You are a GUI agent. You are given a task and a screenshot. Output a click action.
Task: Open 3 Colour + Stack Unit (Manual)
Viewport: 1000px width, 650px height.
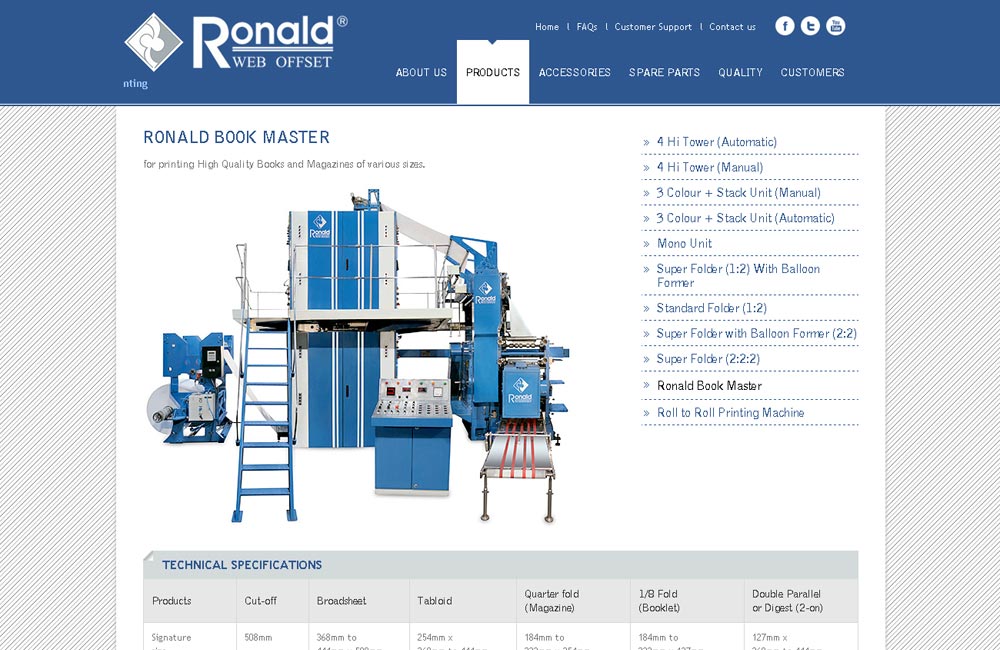tap(738, 193)
